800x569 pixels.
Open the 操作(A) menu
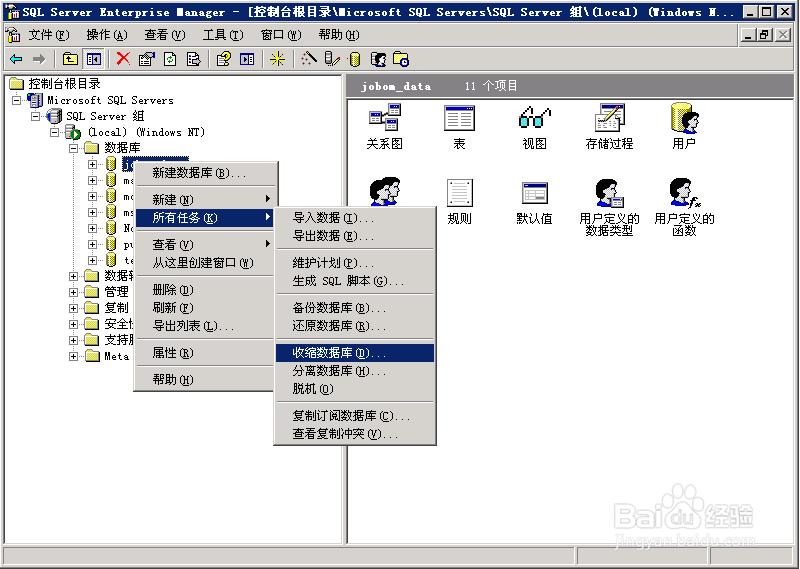(107, 35)
